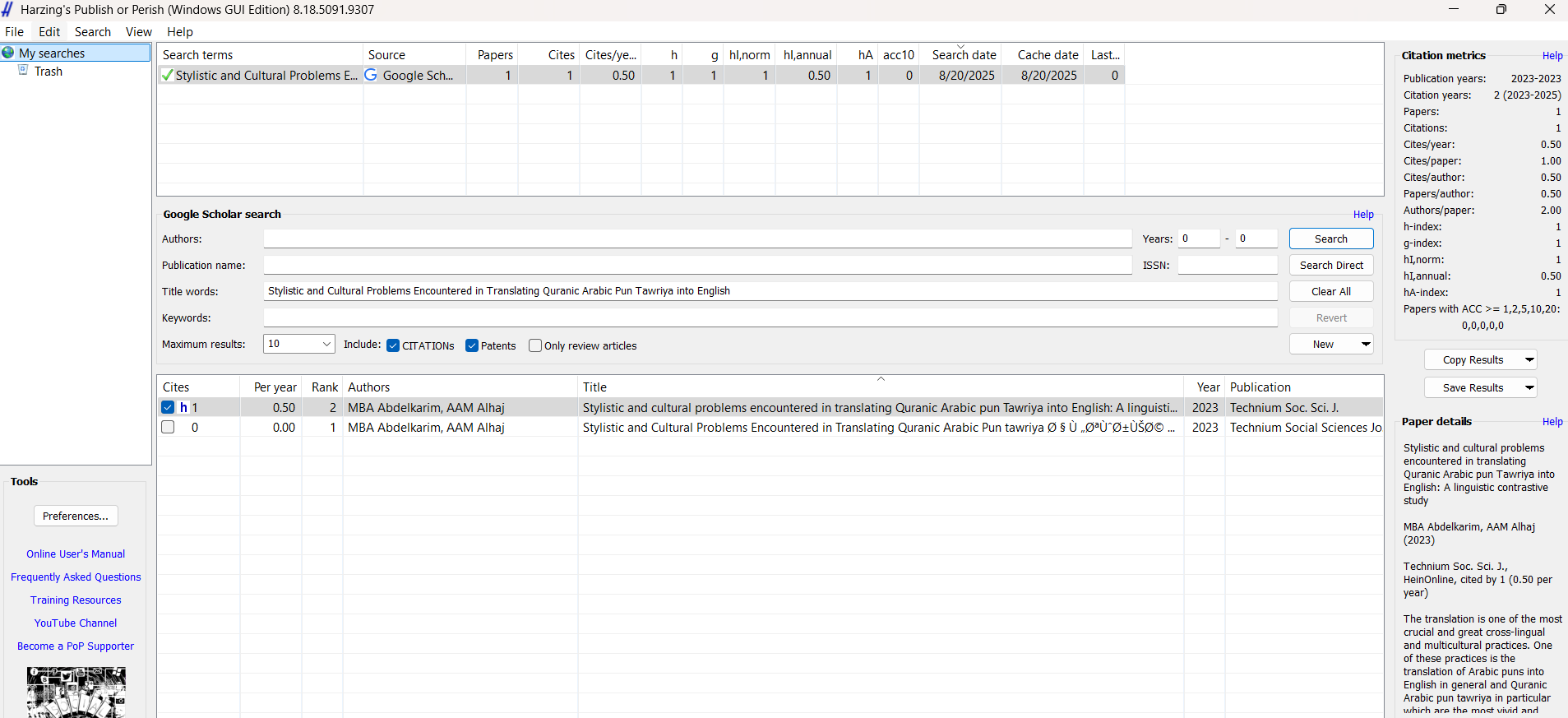Open the Online User's Manual link

pyautogui.click(x=76, y=554)
